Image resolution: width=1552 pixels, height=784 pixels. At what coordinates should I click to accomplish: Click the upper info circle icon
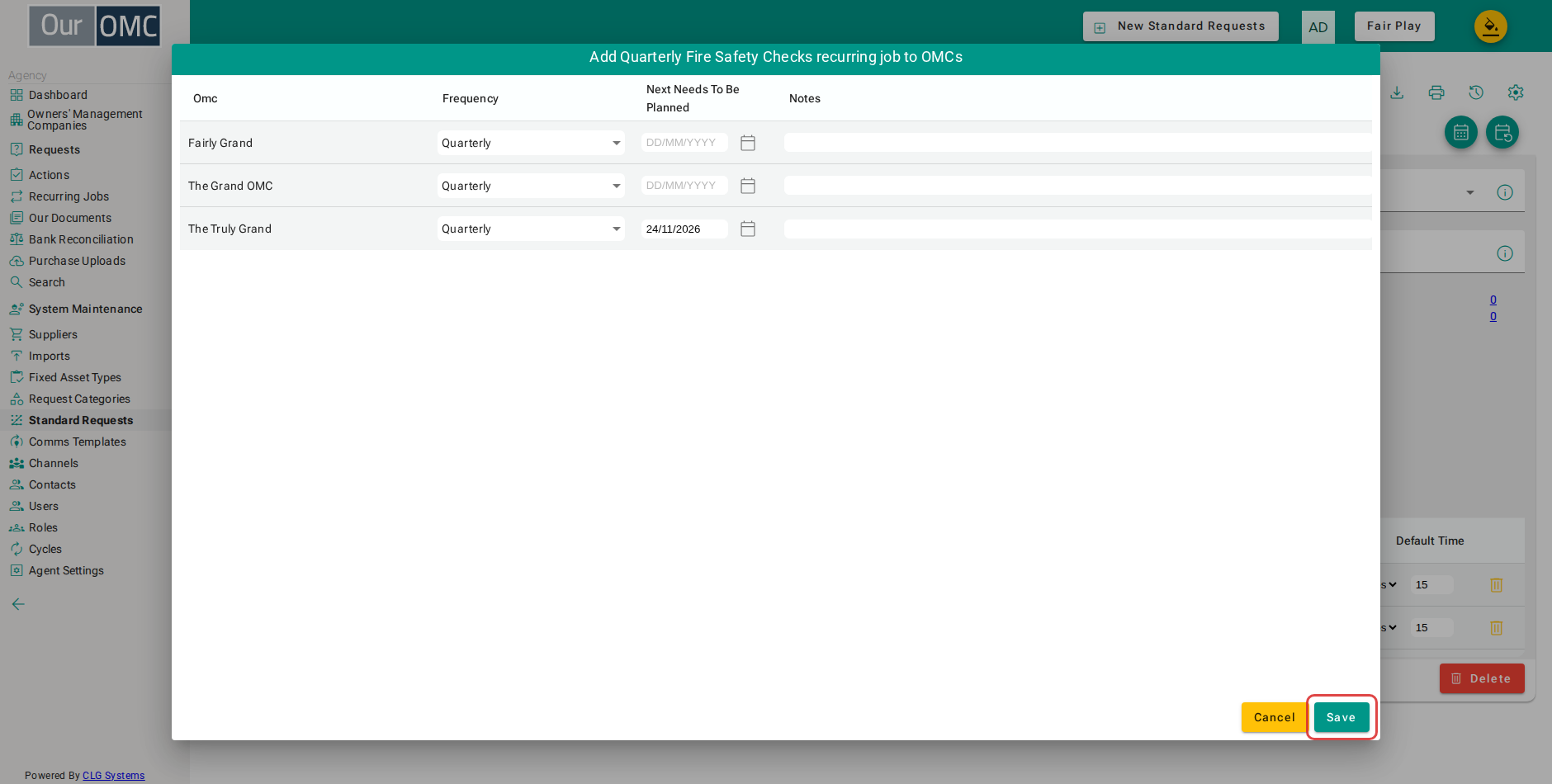(1505, 192)
